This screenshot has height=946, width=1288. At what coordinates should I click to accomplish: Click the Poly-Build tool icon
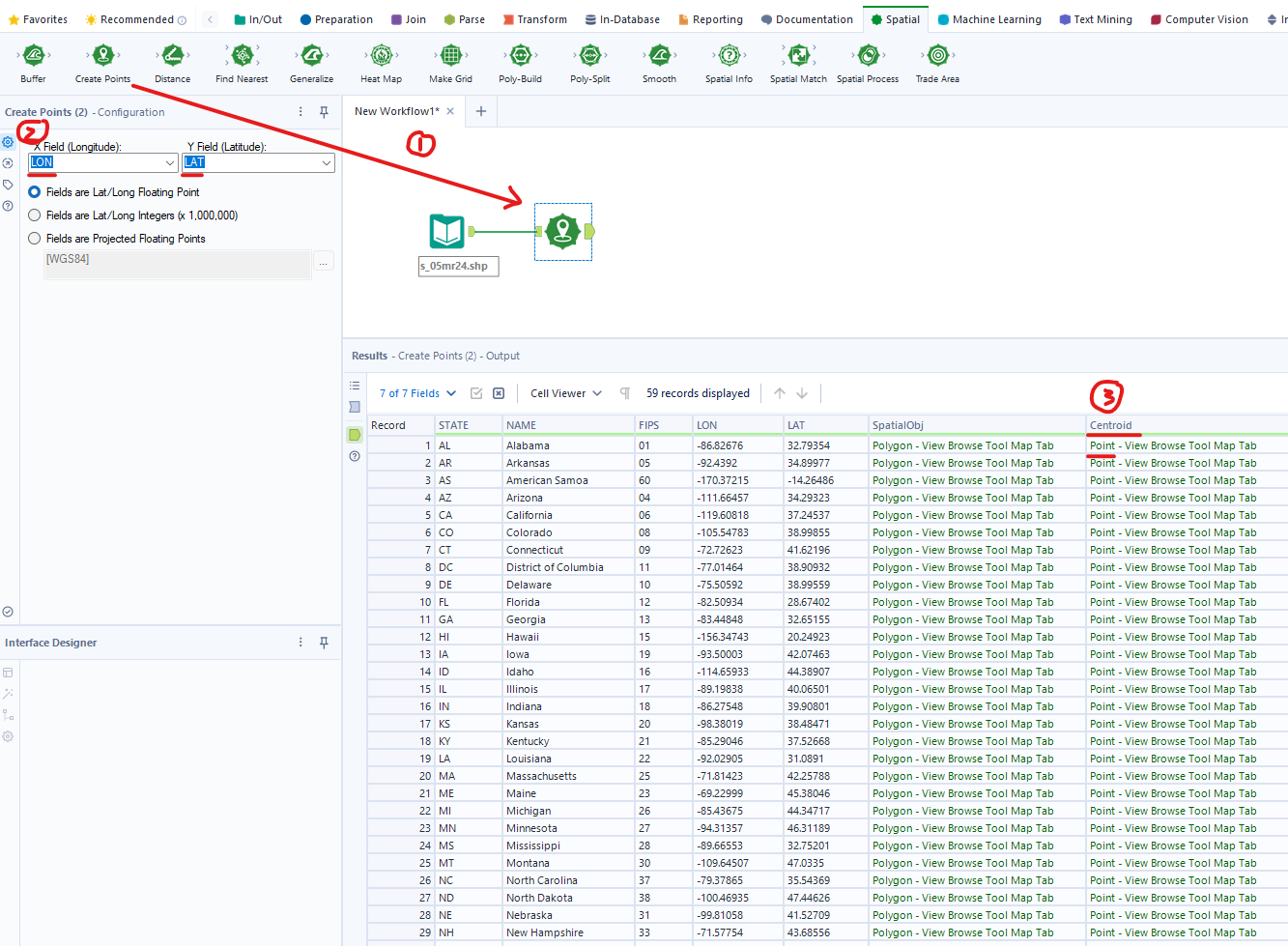pyautogui.click(x=520, y=56)
